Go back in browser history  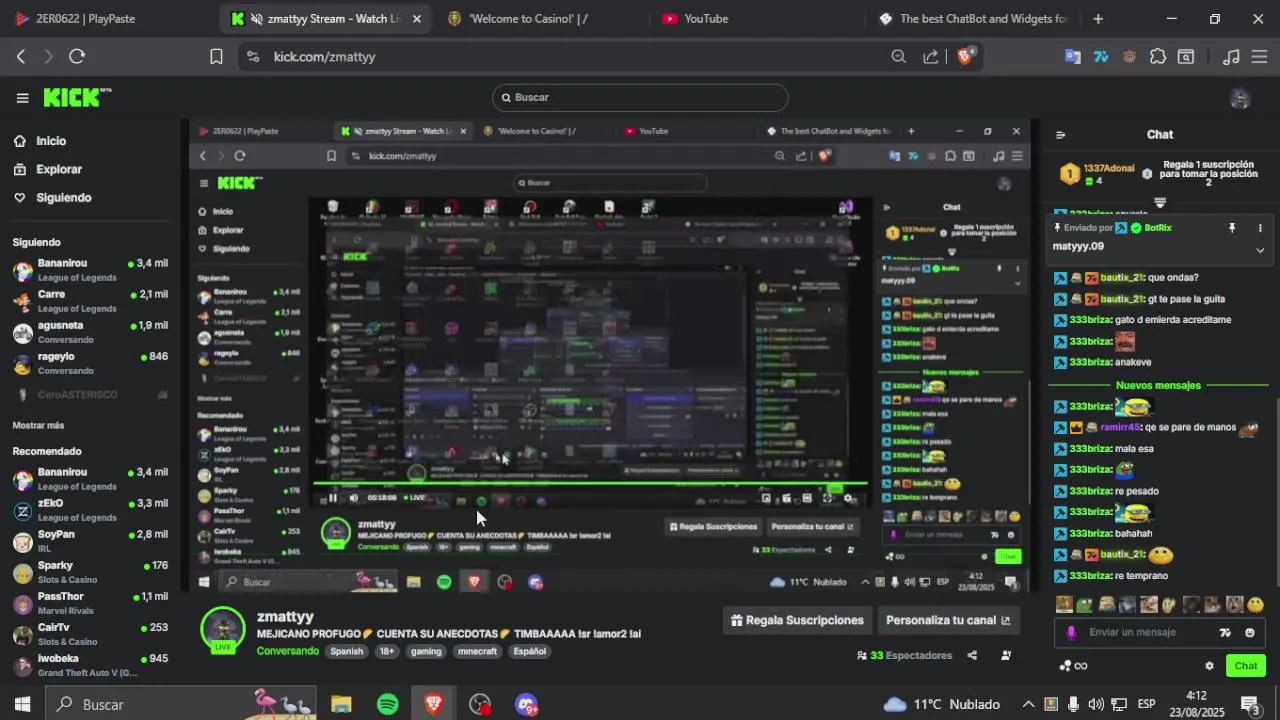[x=20, y=57]
